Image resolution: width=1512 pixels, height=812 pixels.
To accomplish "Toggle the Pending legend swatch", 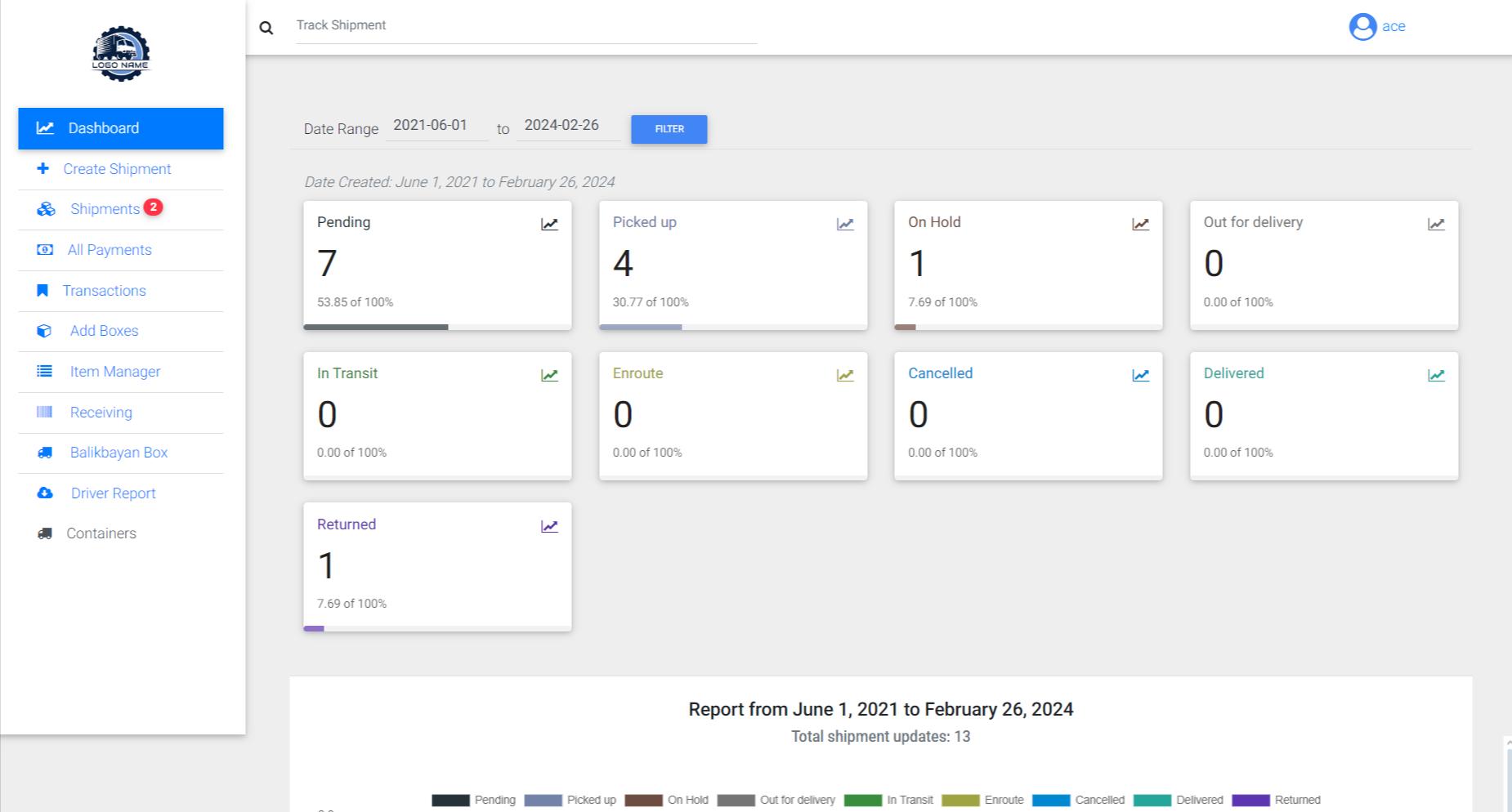I will click(450, 801).
